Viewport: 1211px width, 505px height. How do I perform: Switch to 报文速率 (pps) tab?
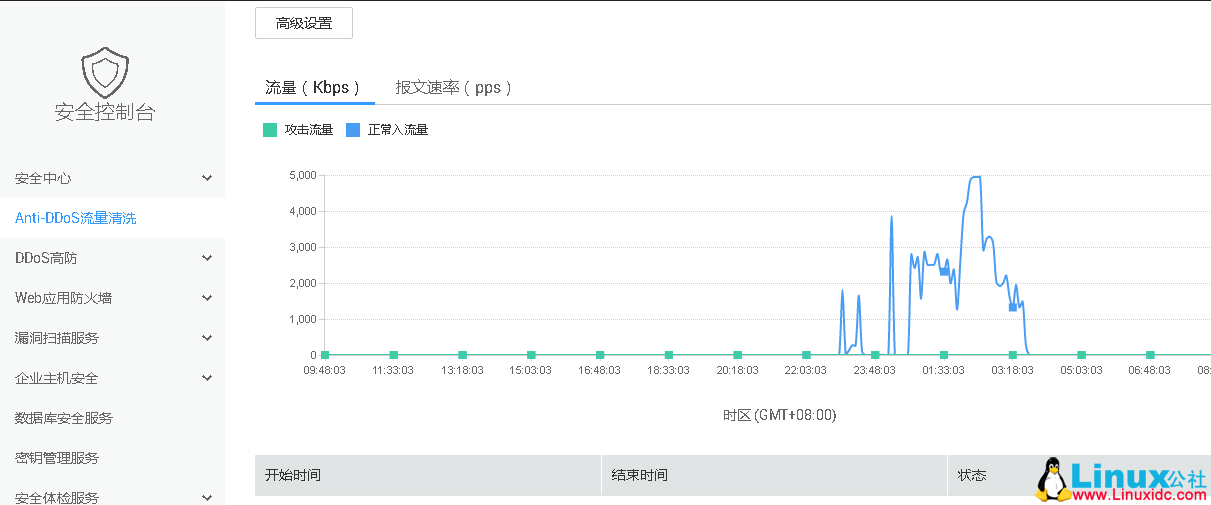tap(454, 87)
